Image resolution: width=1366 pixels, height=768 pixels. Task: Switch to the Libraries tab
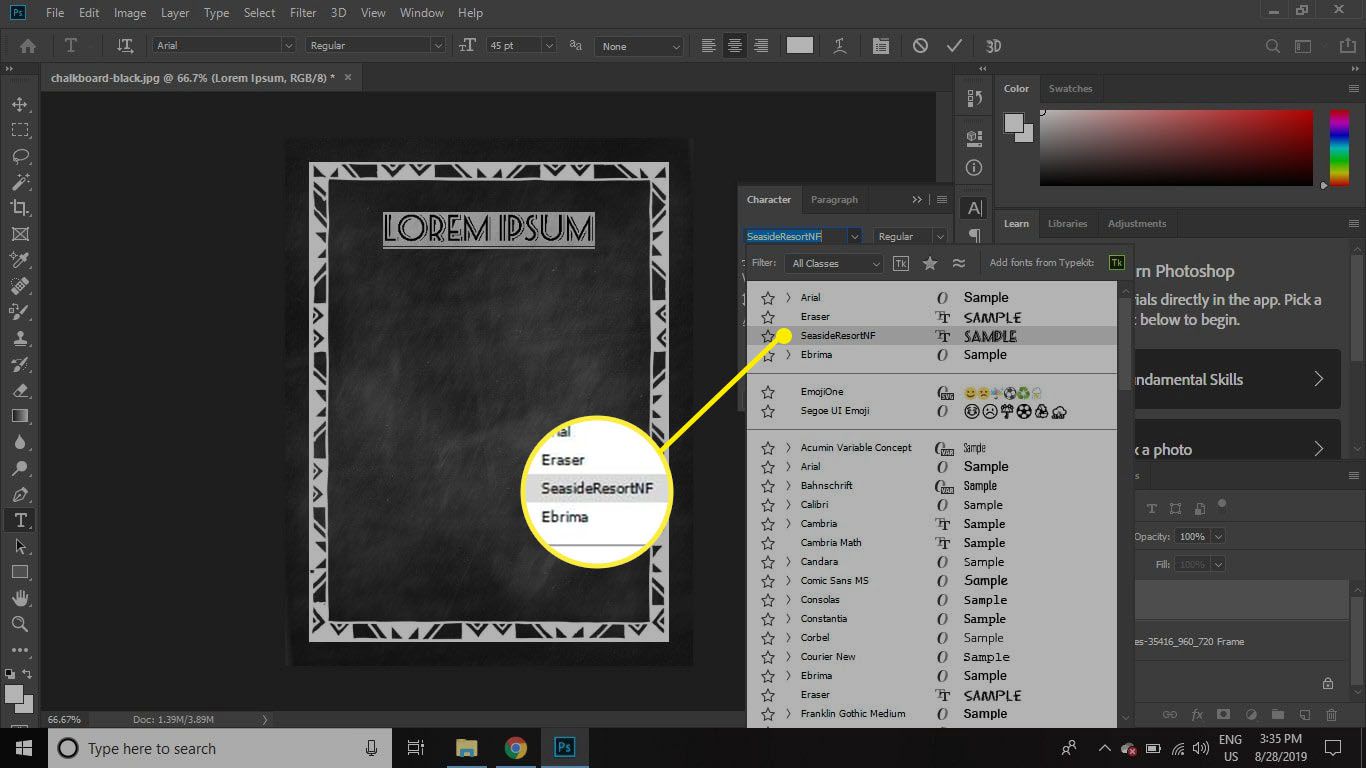coord(1068,223)
